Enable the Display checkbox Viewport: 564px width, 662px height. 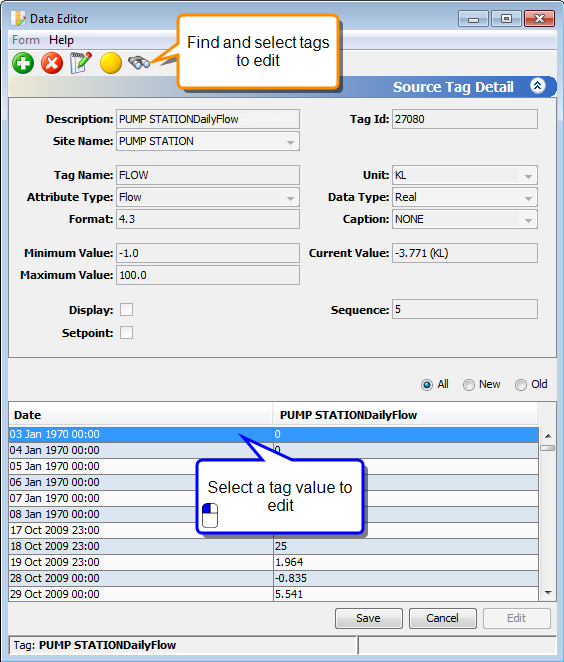click(126, 309)
